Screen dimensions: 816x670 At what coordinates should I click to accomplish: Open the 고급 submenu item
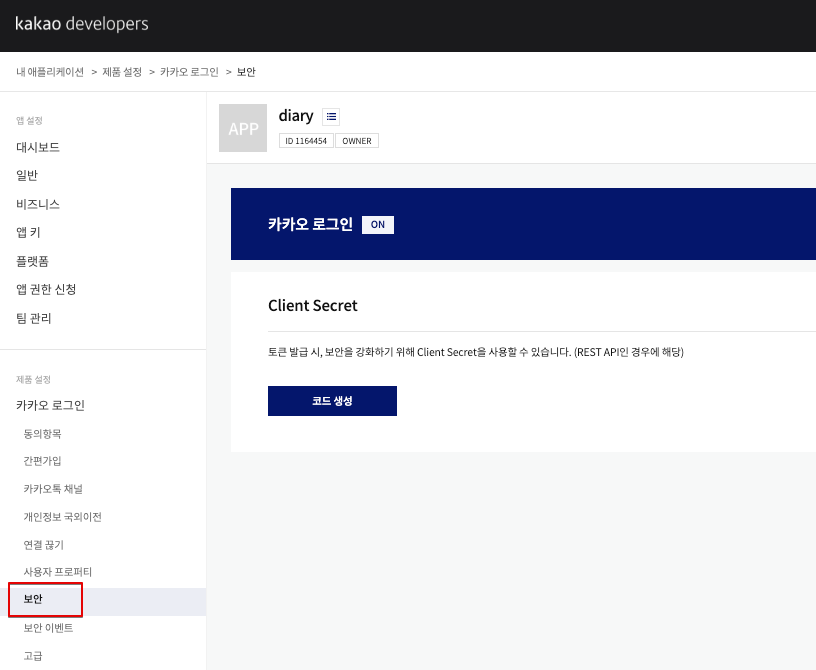[x=33, y=656]
